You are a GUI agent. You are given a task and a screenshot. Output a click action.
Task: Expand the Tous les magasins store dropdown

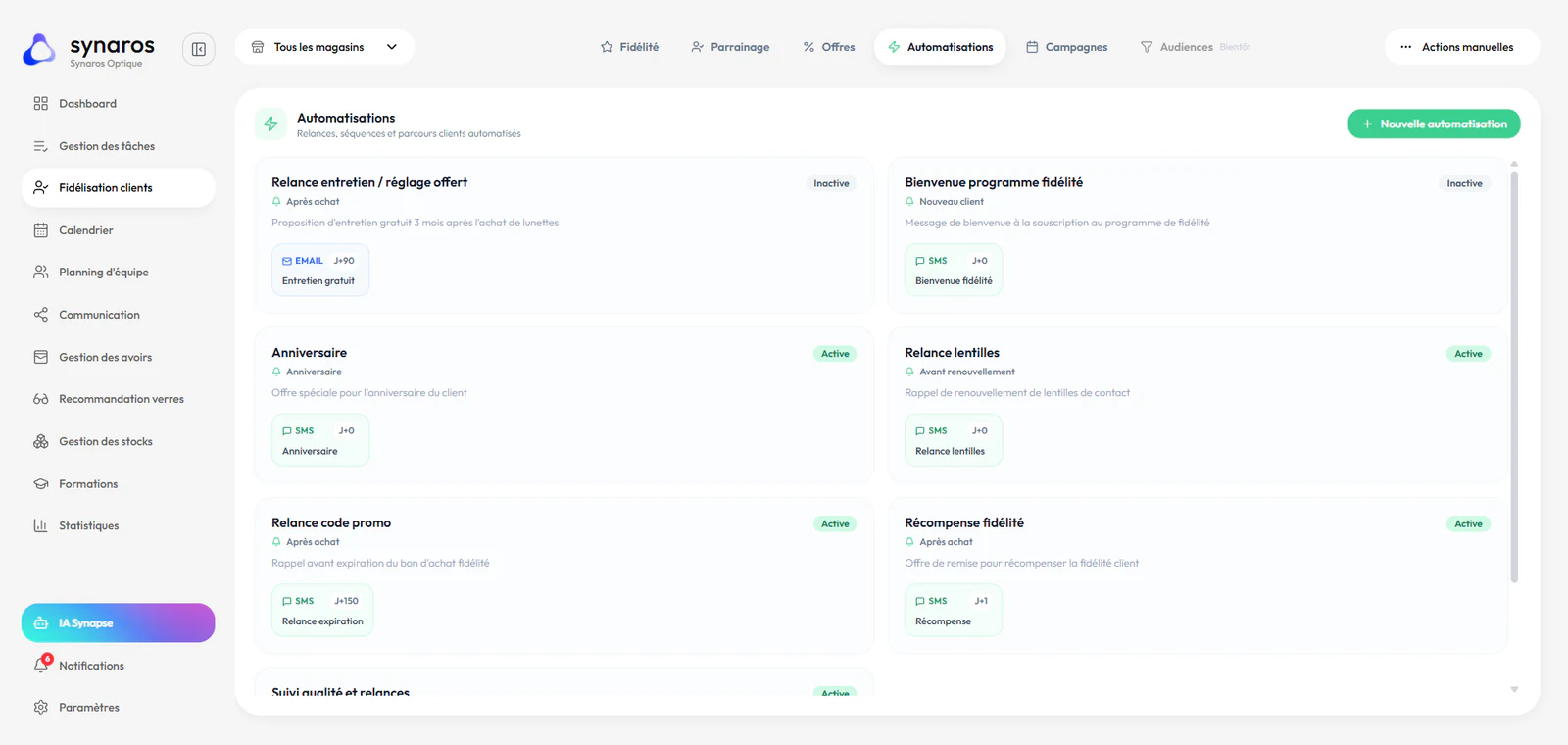coord(324,47)
